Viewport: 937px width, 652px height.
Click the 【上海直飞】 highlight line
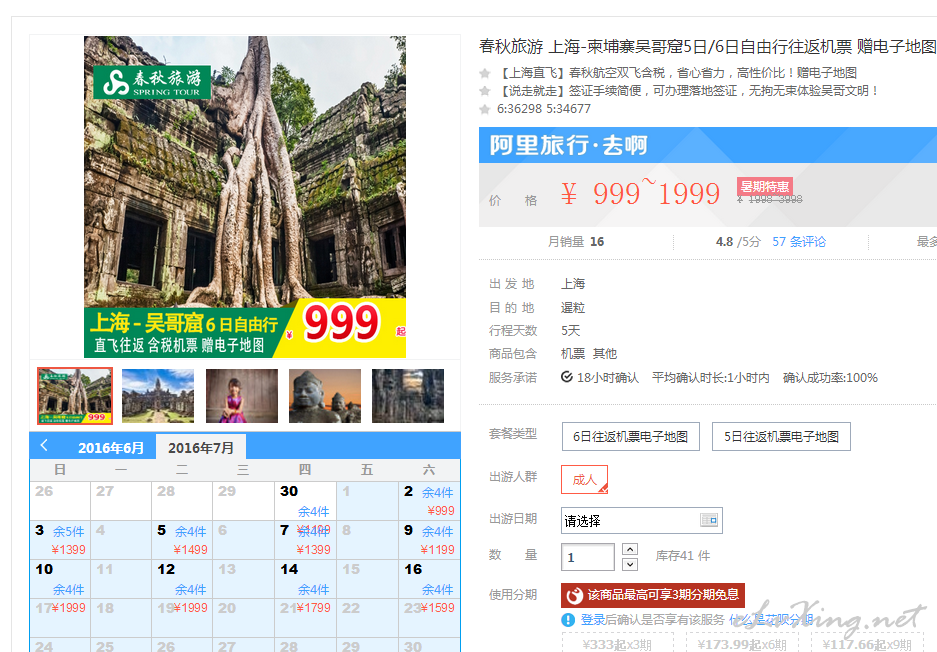[677, 73]
